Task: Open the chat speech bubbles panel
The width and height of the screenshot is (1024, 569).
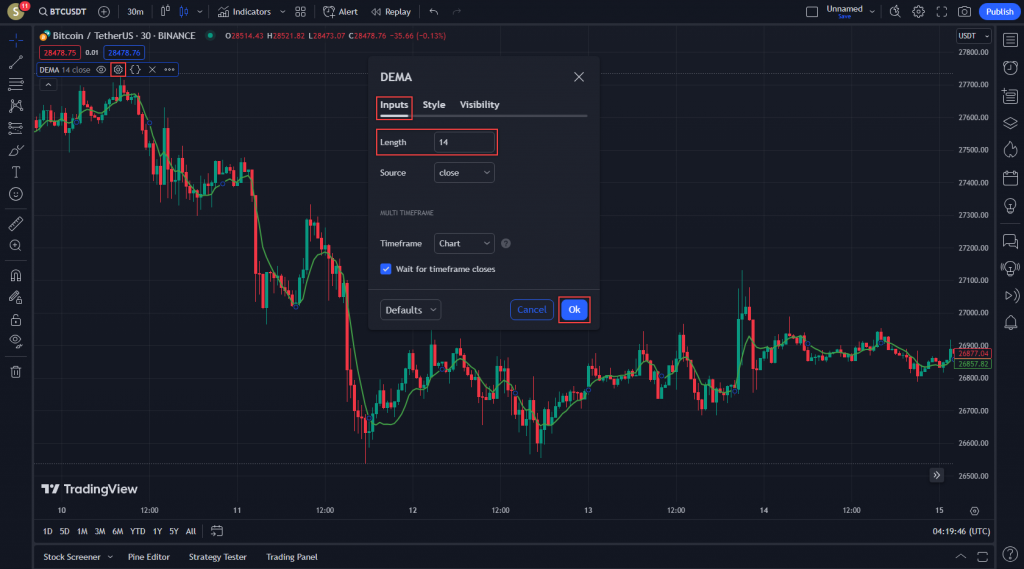Action: [1010, 242]
